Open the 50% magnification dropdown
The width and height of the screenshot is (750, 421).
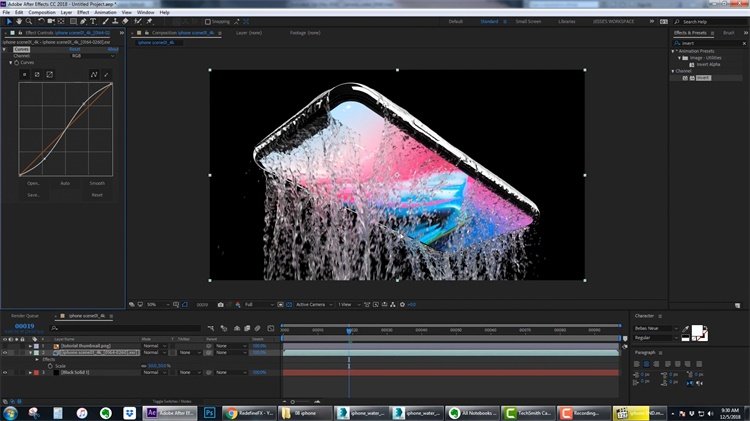[158, 305]
